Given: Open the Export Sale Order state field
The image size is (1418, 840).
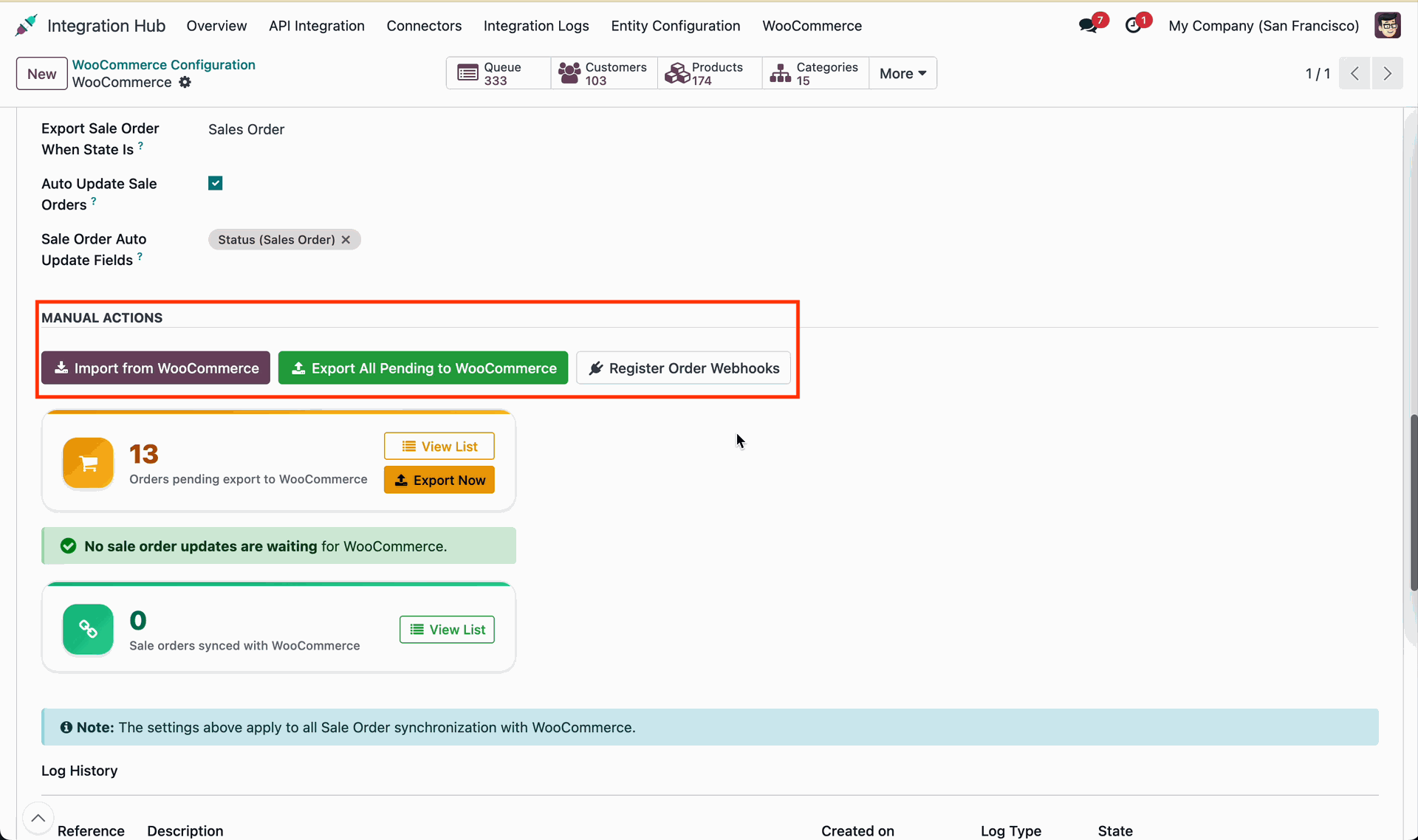Looking at the screenshot, I should 246,129.
